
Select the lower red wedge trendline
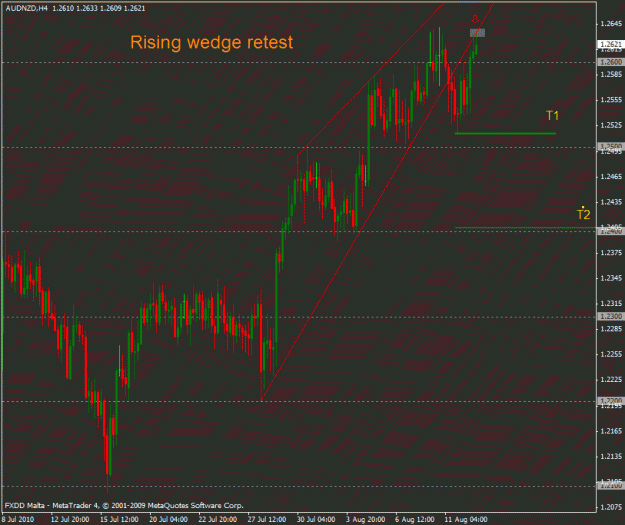pyautogui.click(x=377, y=202)
